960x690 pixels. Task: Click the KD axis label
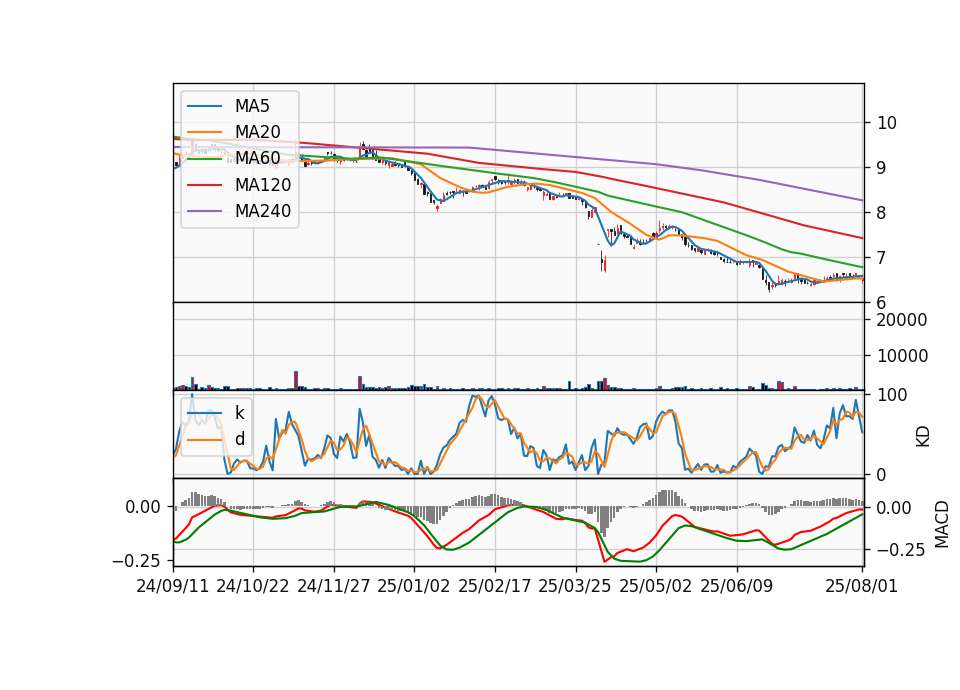click(923, 437)
